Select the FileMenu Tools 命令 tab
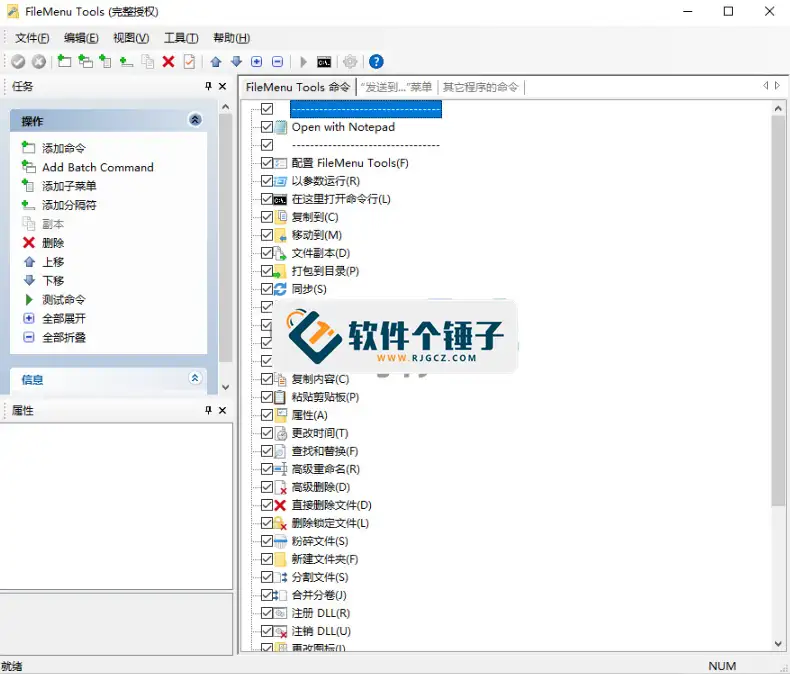The width and height of the screenshot is (790, 674). [298, 87]
